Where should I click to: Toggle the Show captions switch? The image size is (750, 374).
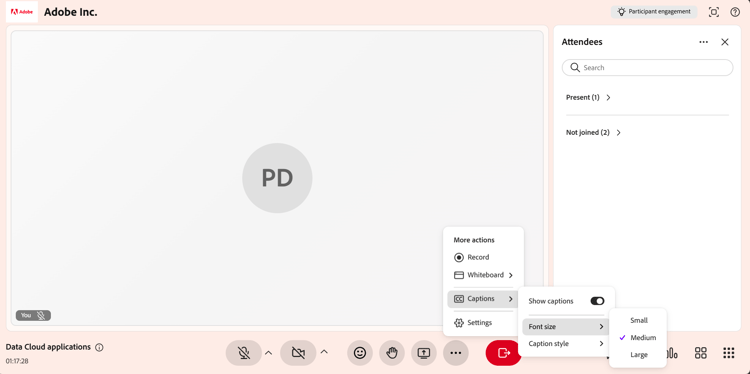(597, 301)
